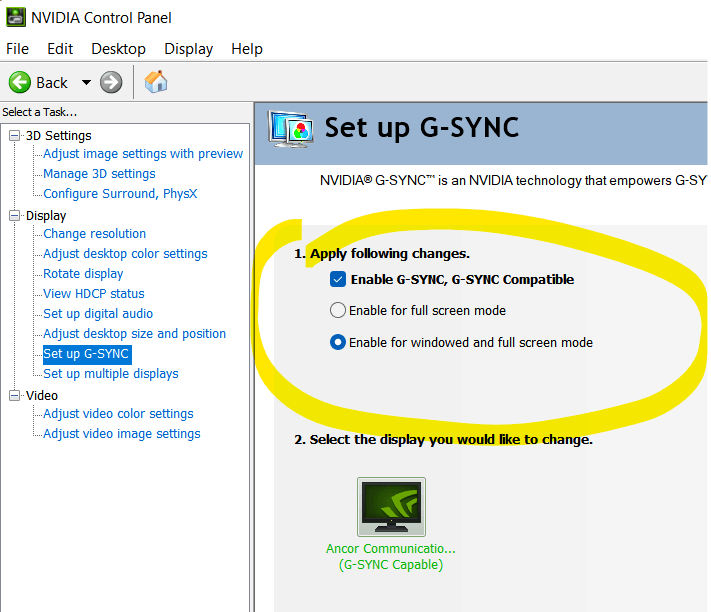
Task: Open Adjust video image settings
Action: coord(122,433)
